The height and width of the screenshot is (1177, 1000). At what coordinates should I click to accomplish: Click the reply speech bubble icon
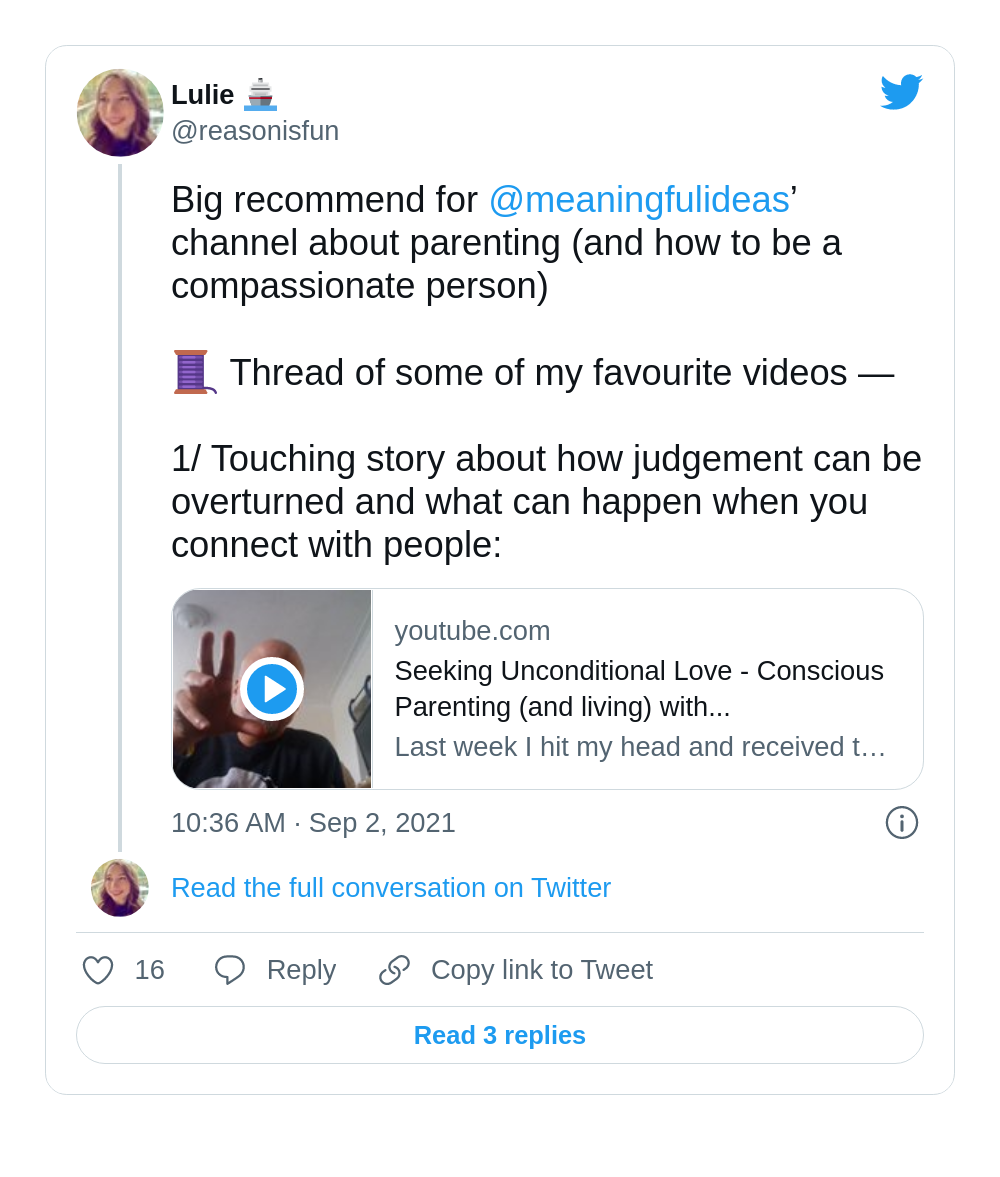230,970
